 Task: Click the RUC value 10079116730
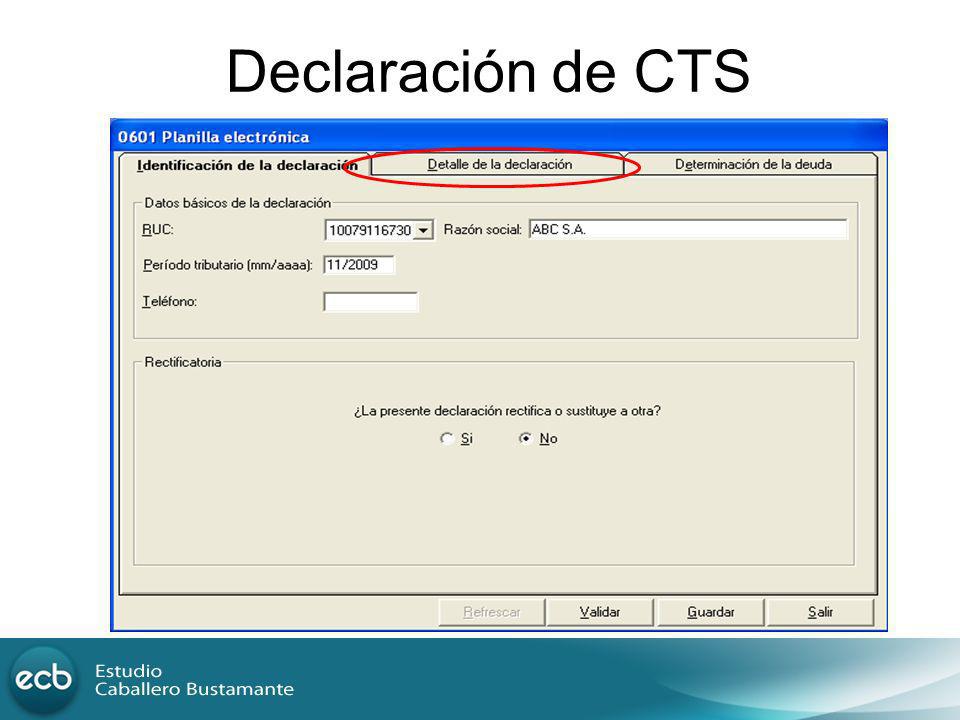(370, 230)
